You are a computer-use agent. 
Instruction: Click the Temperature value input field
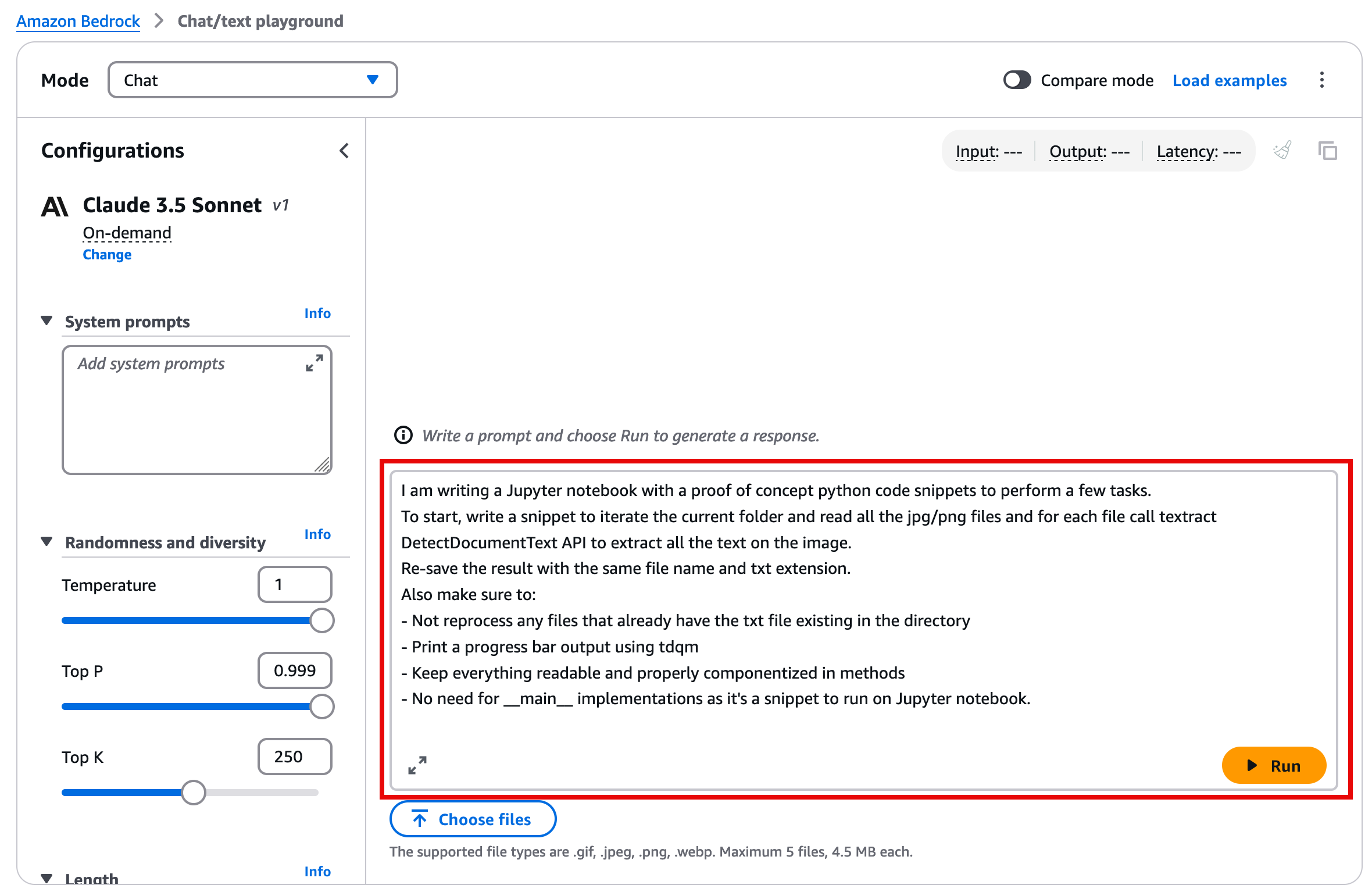coord(295,584)
